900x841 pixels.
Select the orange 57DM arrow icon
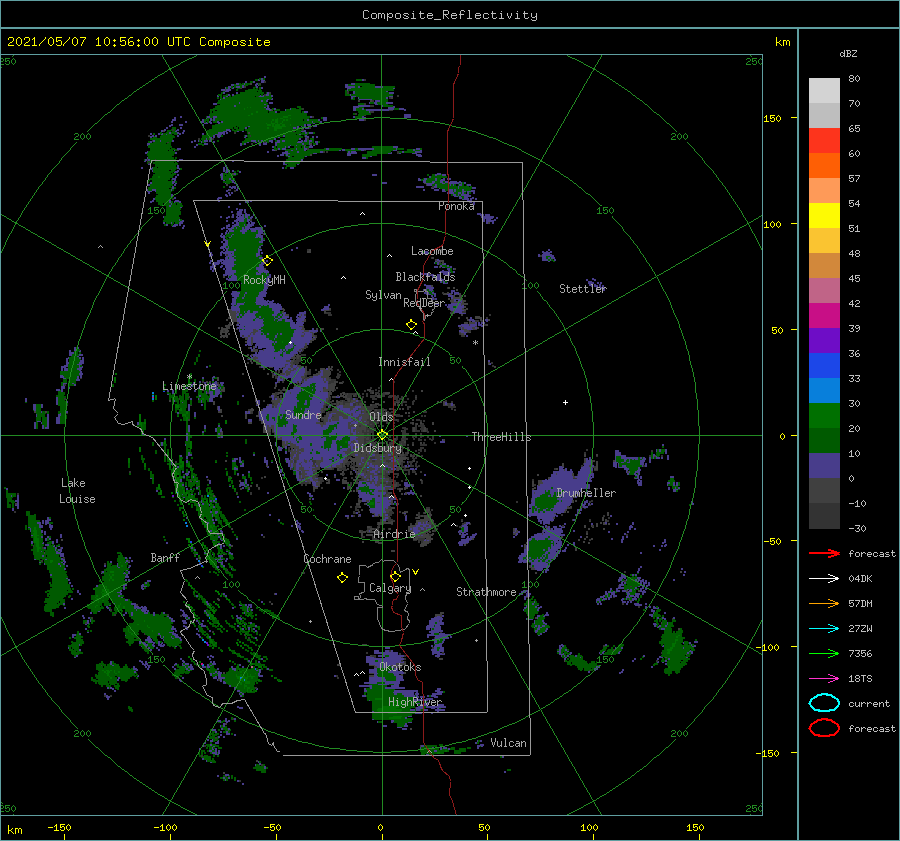click(x=824, y=603)
